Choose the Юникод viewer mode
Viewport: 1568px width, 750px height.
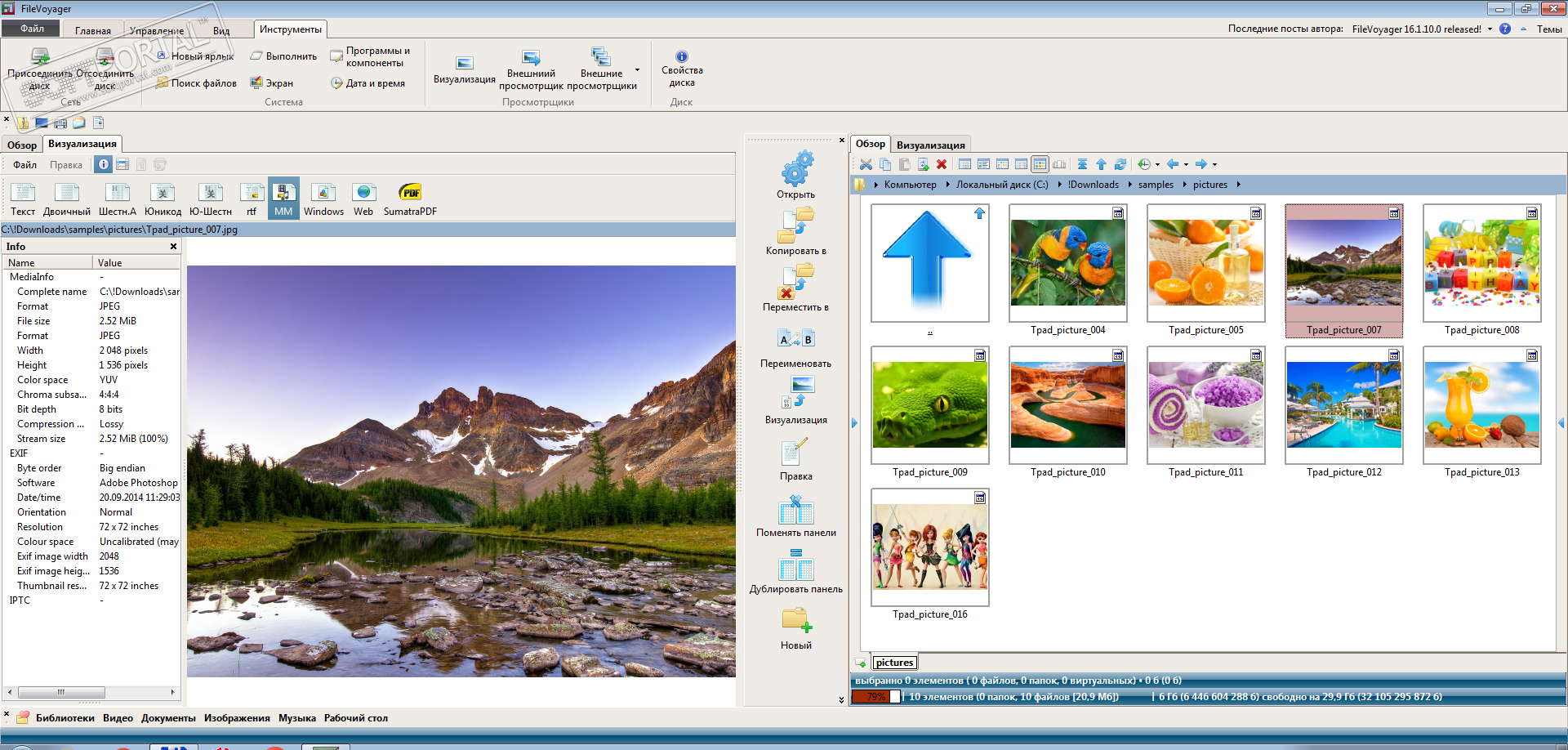tap(163, 200)
